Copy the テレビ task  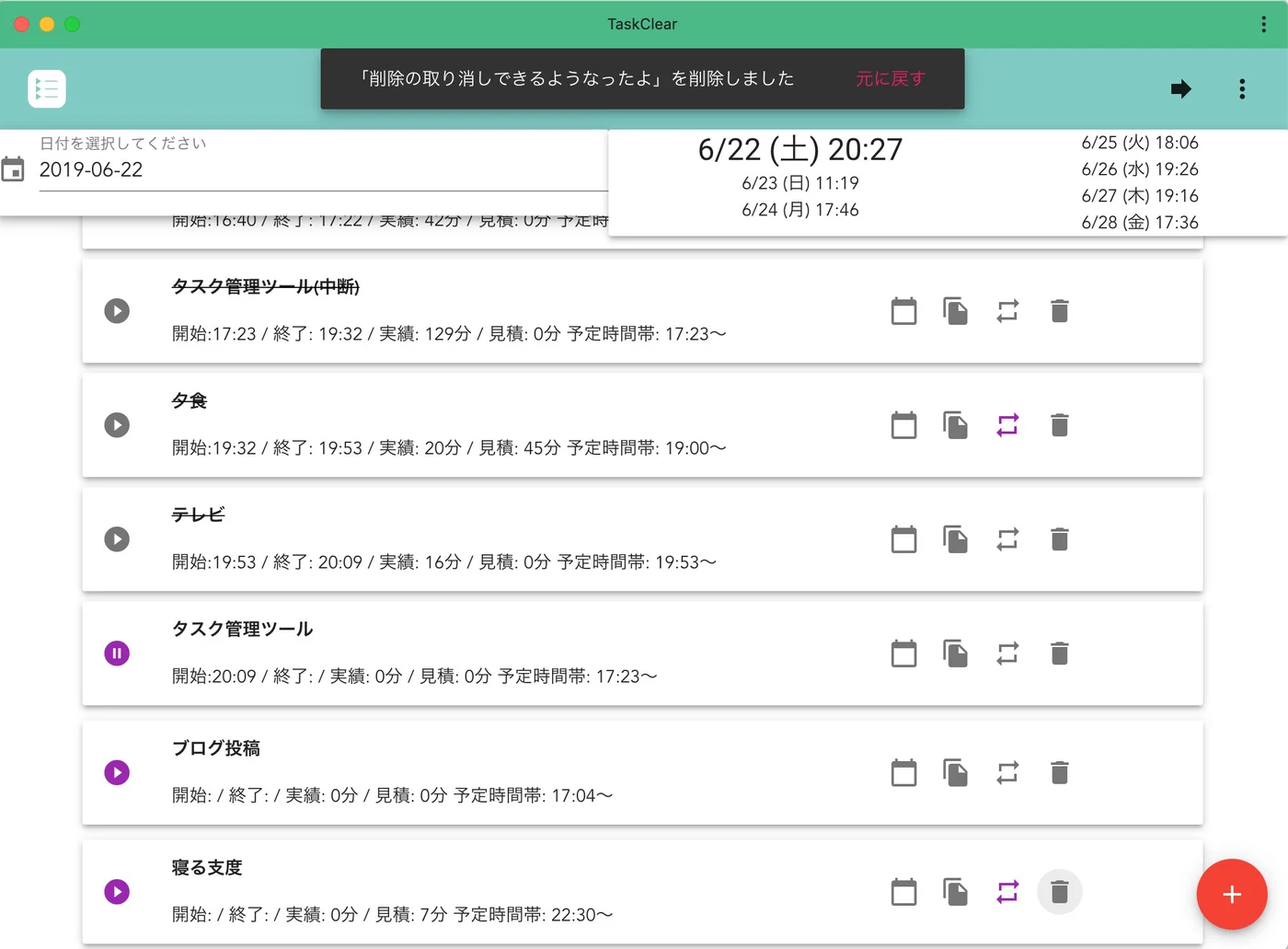coord(956,539)
